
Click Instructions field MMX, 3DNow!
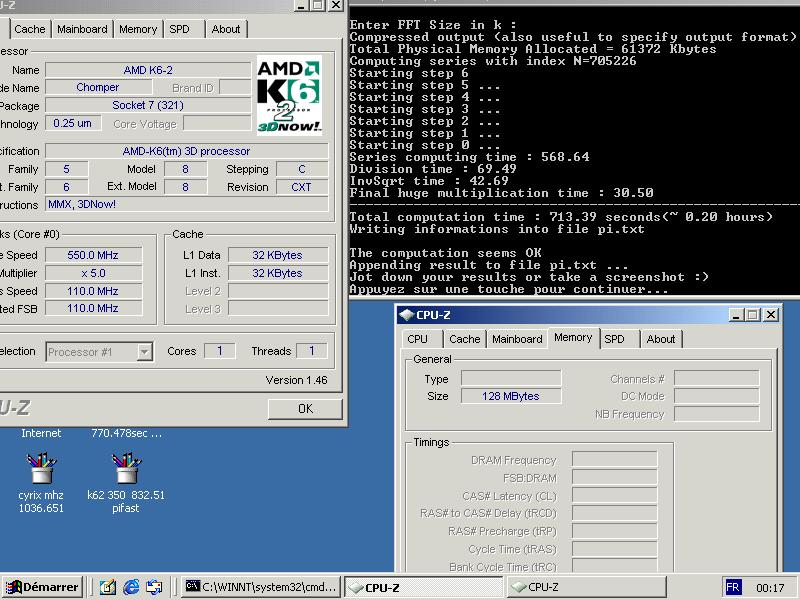coord(186,204)
